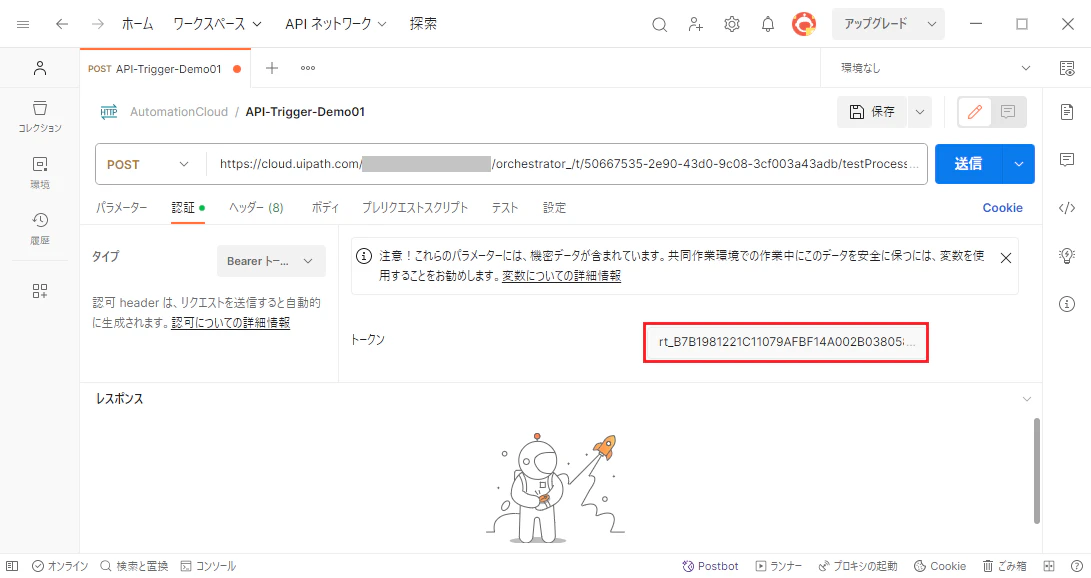
Task: Toggle the sidebar icon in the status bar
Action: (x=12, y=566)
